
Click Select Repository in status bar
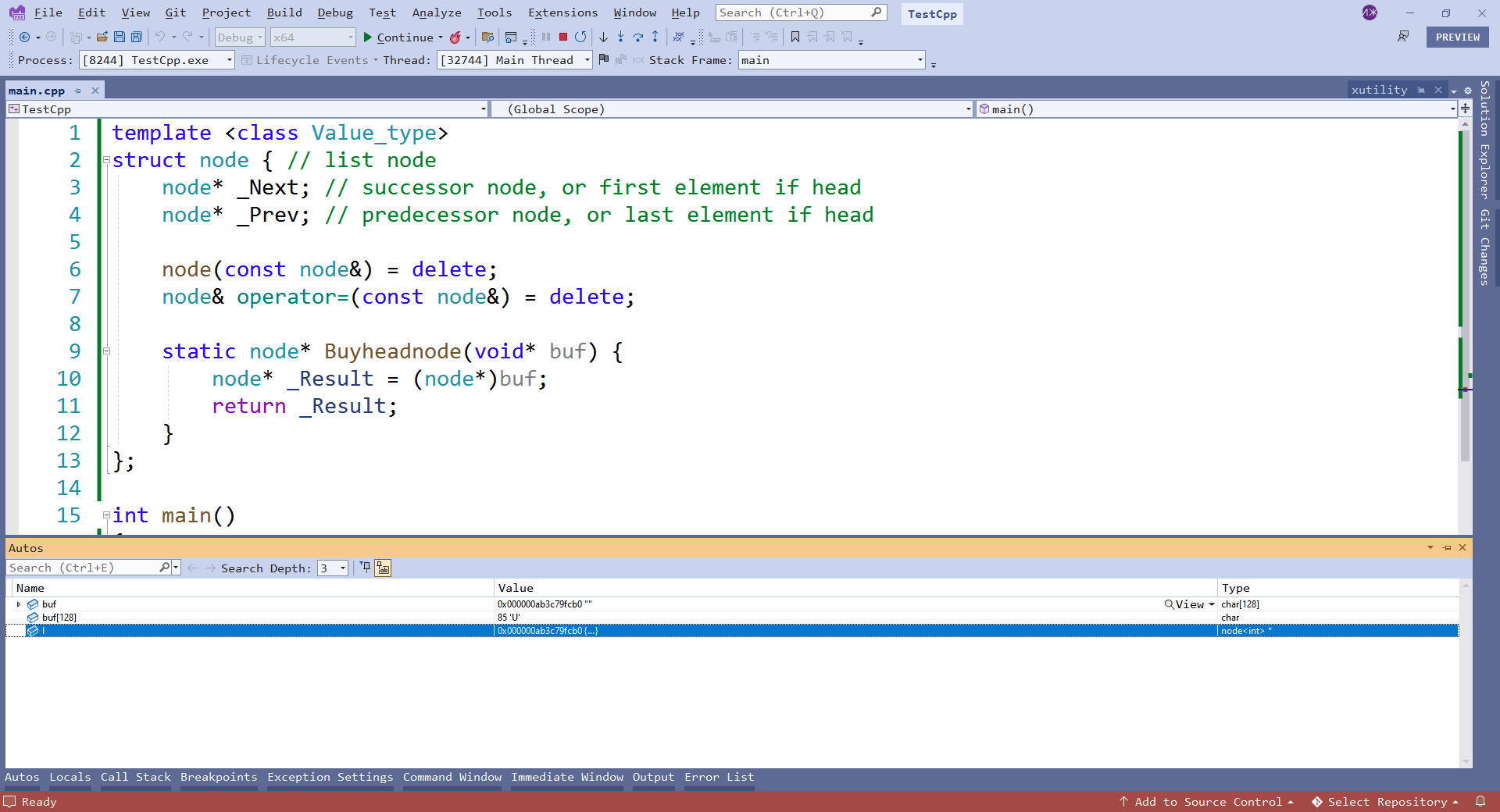tap(1386, 802)
